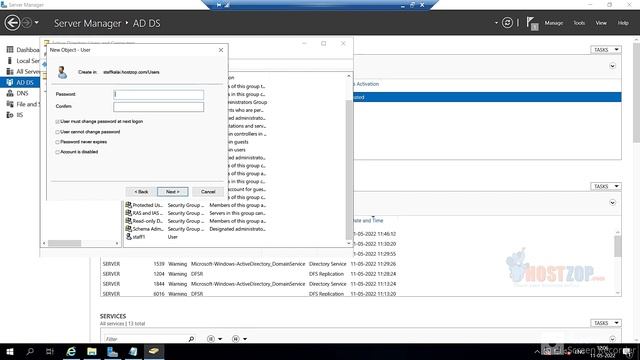This screenshot has height=360, width=640.
Task: Click the Confirm password field
Action: pyautogui.click(x=158, y=107)
